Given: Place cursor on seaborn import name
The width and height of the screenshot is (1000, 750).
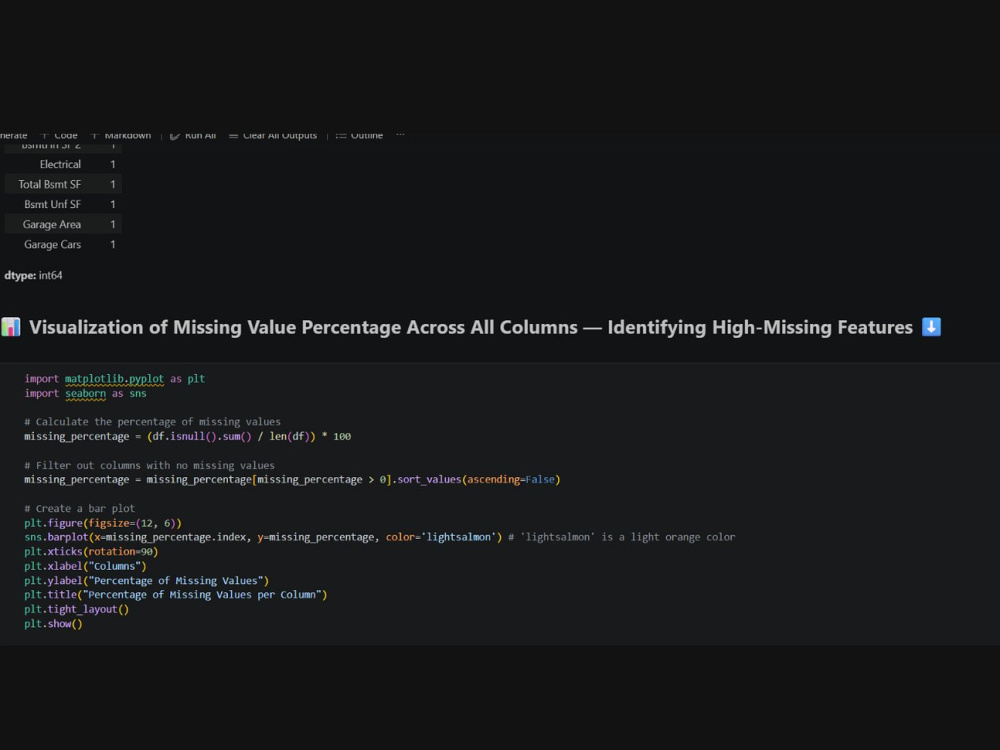Looking at the screenshot, I should coord(85,393).
